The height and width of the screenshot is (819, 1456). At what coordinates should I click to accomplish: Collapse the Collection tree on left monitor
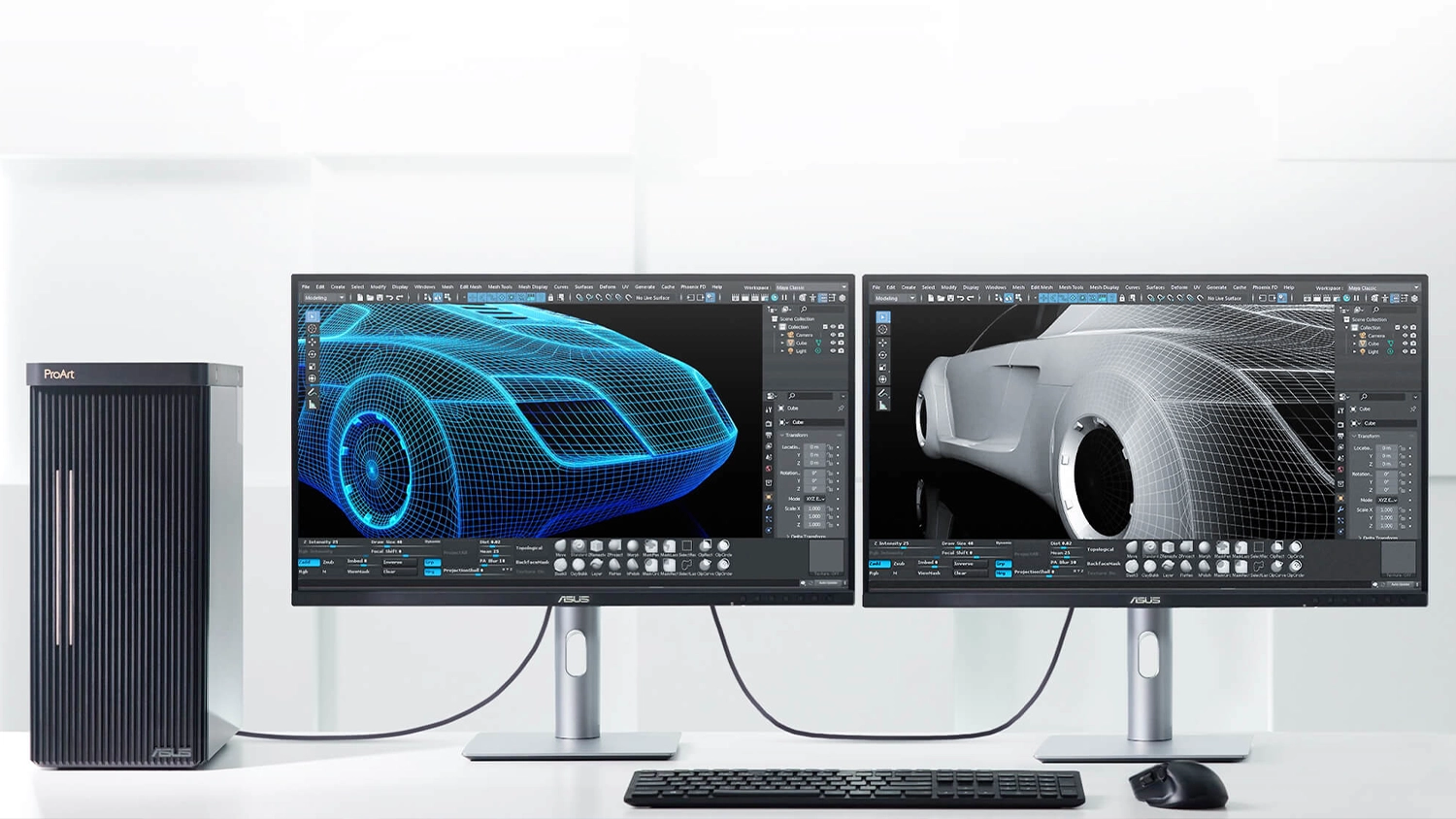775,327
